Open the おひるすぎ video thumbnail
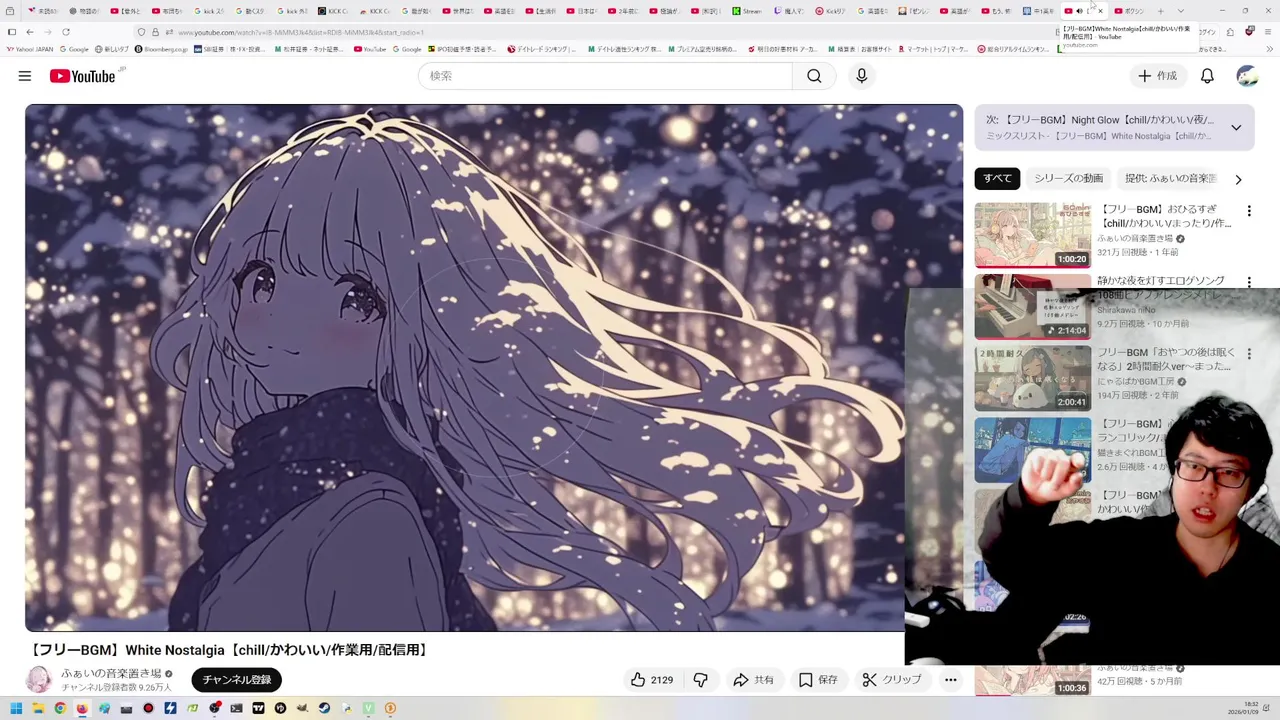The image size is (1280, 720). [1033, 235]
